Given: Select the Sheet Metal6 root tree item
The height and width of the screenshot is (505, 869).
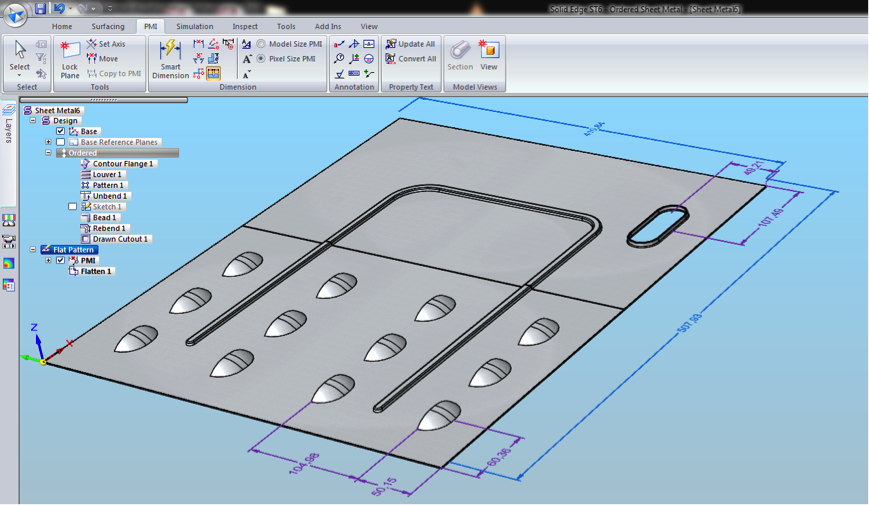Looking at the screenshot, I should point(53,110).
